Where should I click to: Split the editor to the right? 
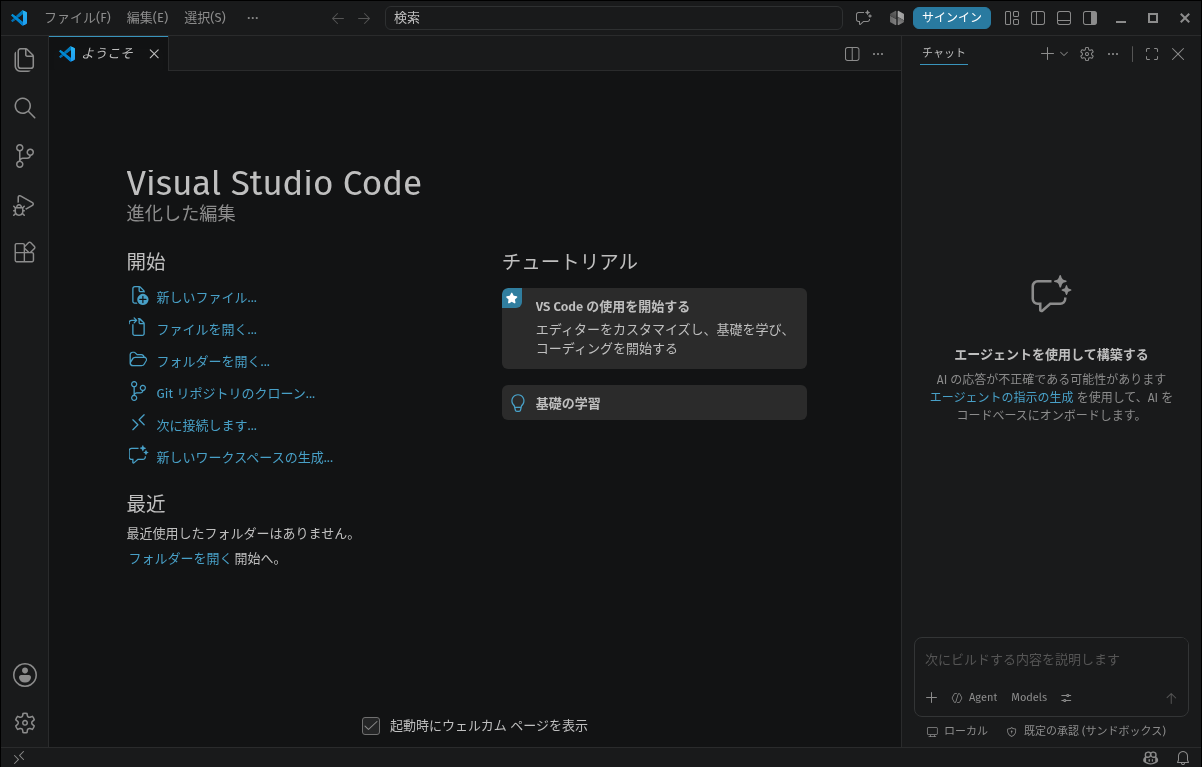(852, 54)
